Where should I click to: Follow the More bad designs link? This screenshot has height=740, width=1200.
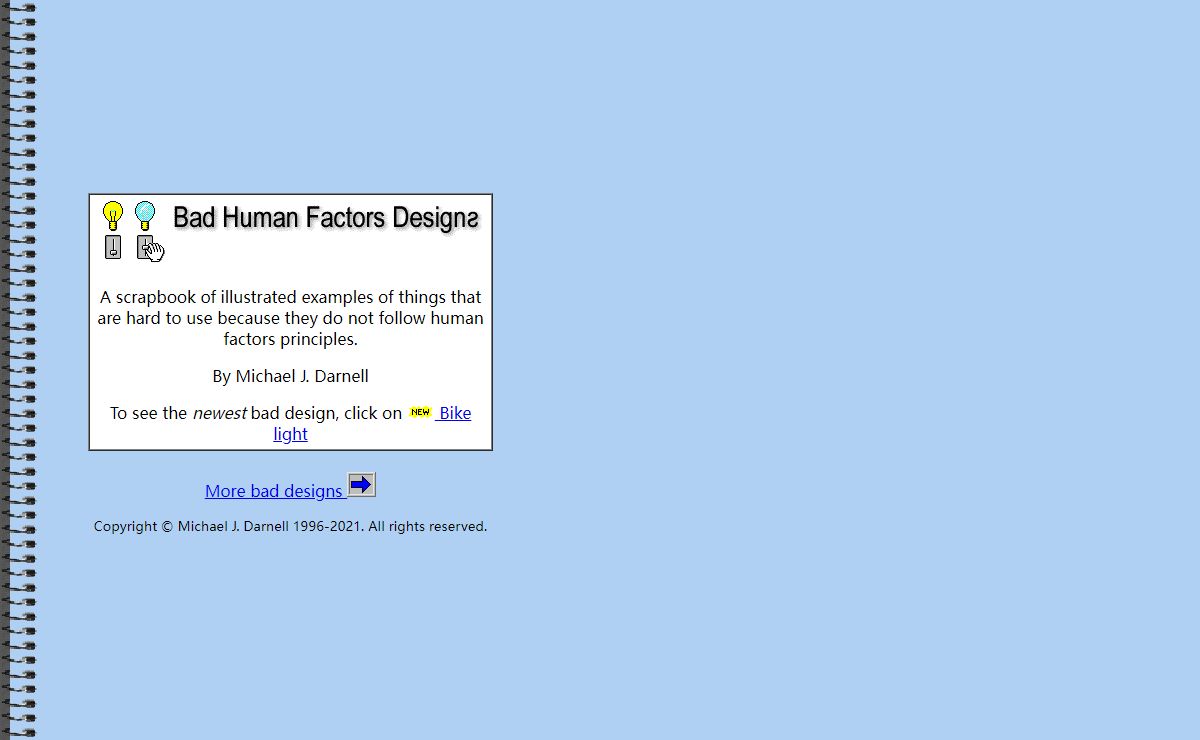(273, 490)
